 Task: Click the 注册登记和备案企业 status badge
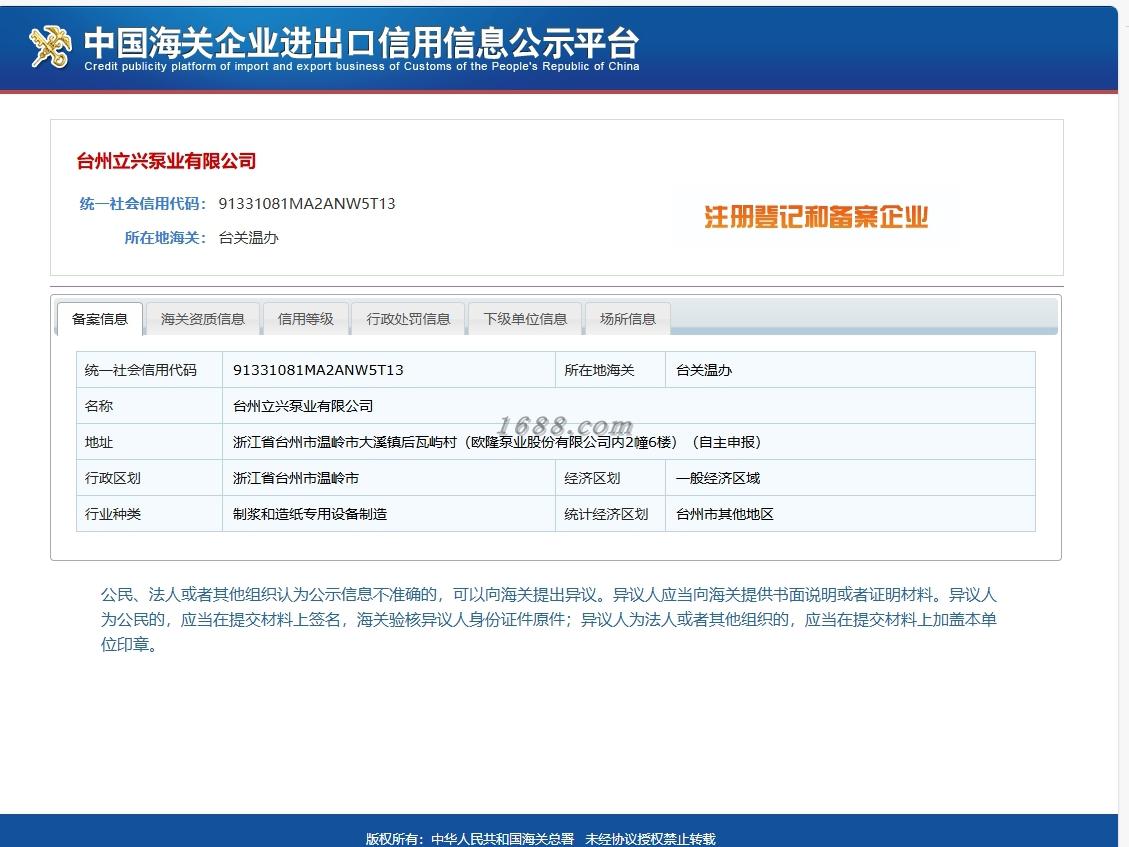pyautogui.click(x=816, y=217)
